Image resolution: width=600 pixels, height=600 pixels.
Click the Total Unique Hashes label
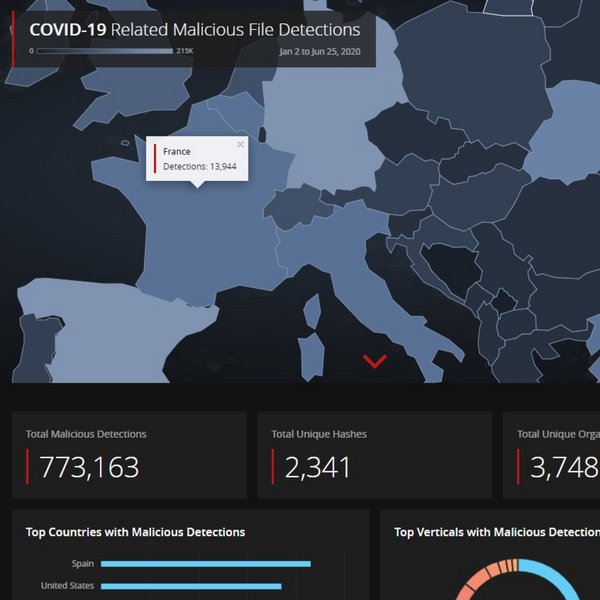pyautogui.click(x=319, y=434)
